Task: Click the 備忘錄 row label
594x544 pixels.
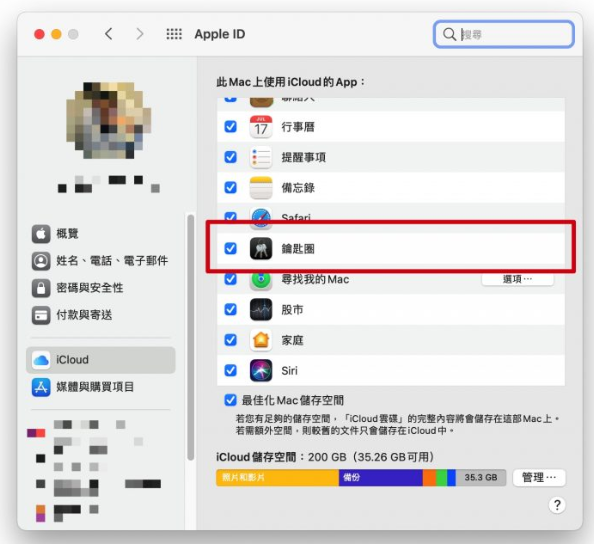Action: (298, 188)
